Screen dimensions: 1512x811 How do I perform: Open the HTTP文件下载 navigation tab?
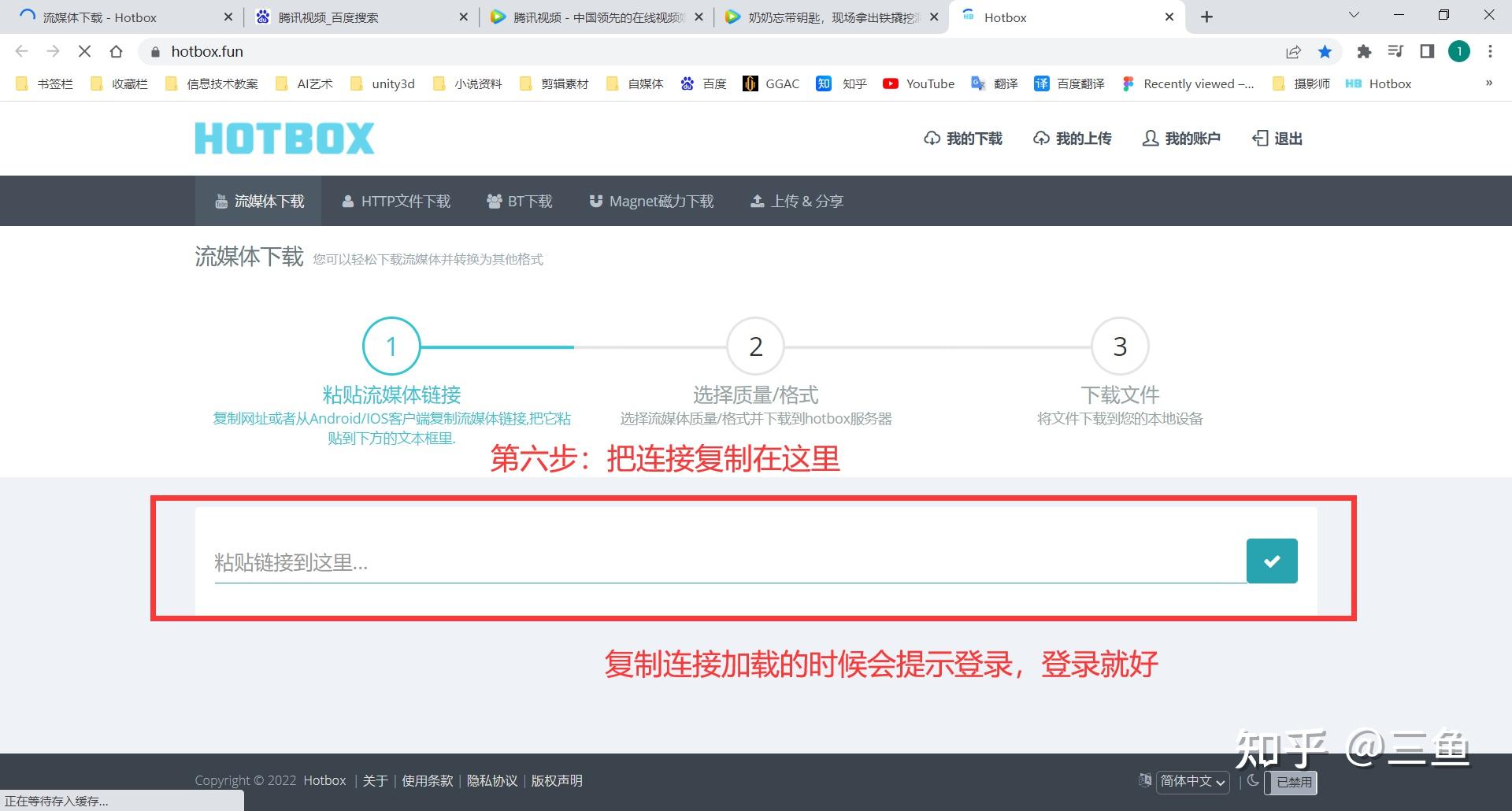coord(396,201)
